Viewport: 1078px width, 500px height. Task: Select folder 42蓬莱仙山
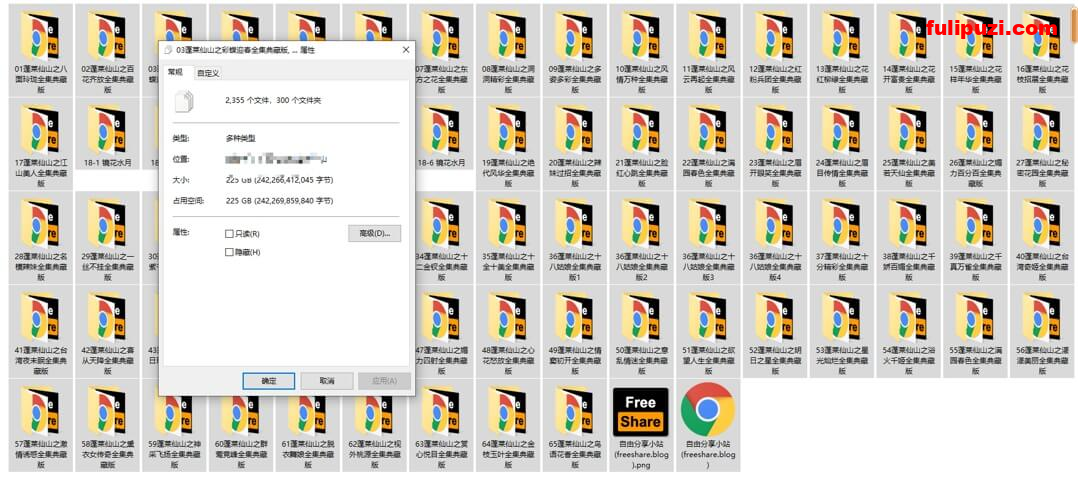[107, 331]
